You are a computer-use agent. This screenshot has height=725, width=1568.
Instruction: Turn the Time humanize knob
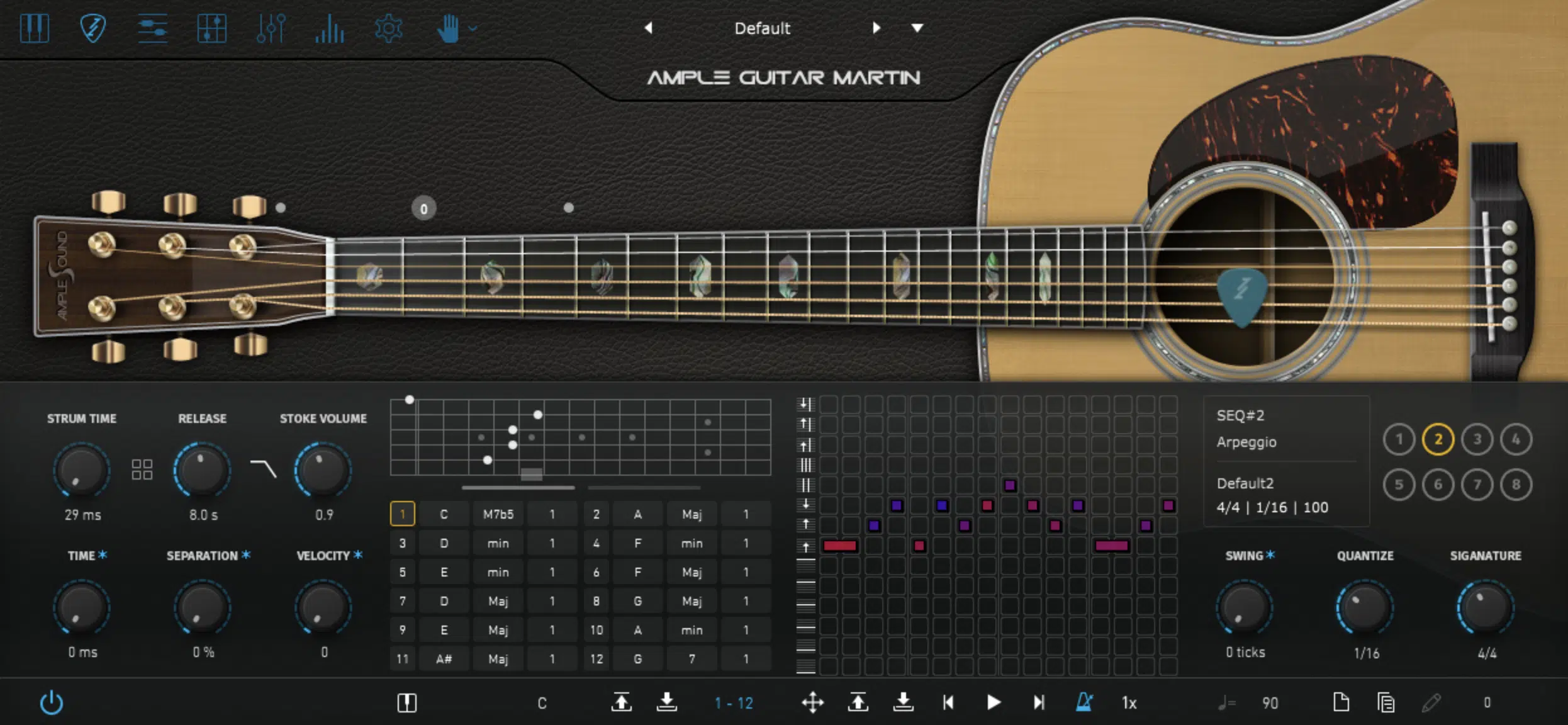(x=82, y=607)
